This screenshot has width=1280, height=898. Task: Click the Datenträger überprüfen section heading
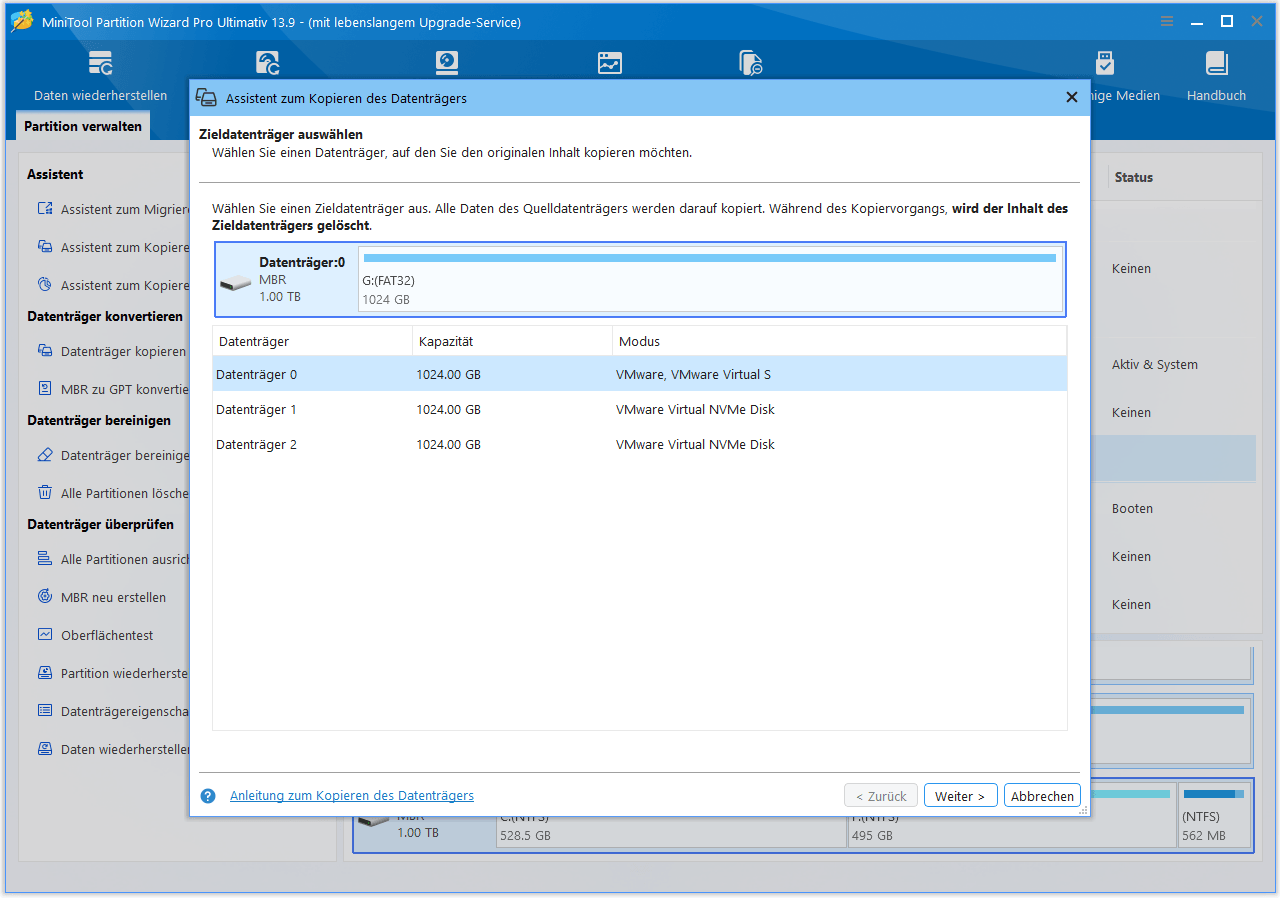point(100,524)
